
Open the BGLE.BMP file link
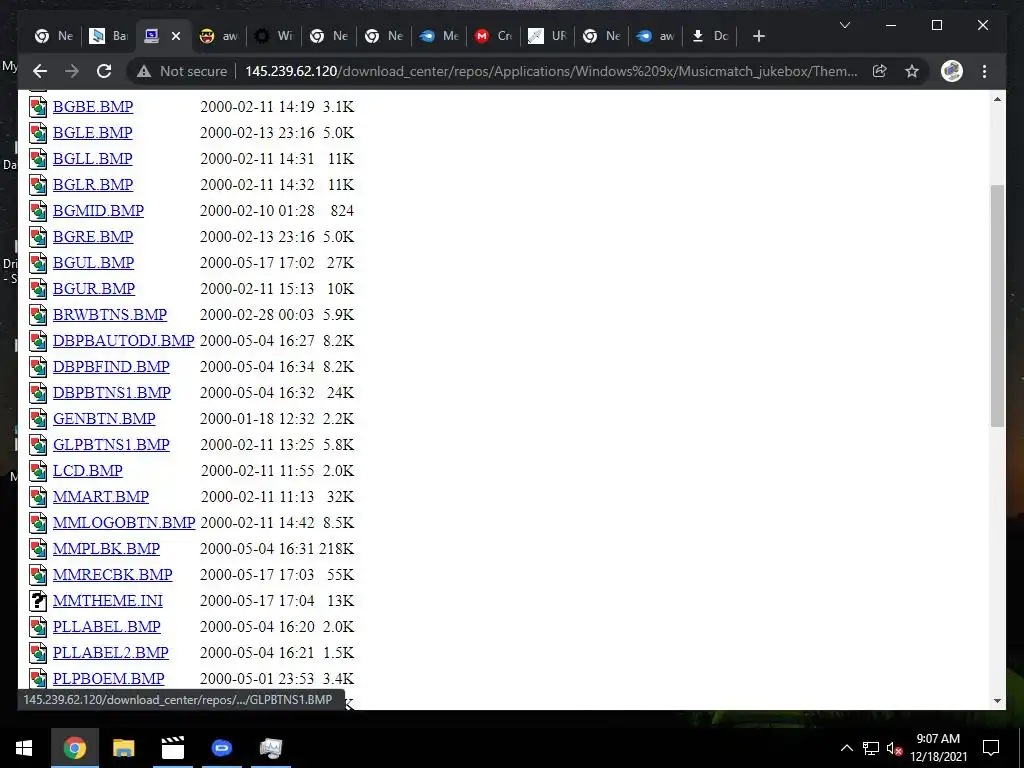coord(93,133)
